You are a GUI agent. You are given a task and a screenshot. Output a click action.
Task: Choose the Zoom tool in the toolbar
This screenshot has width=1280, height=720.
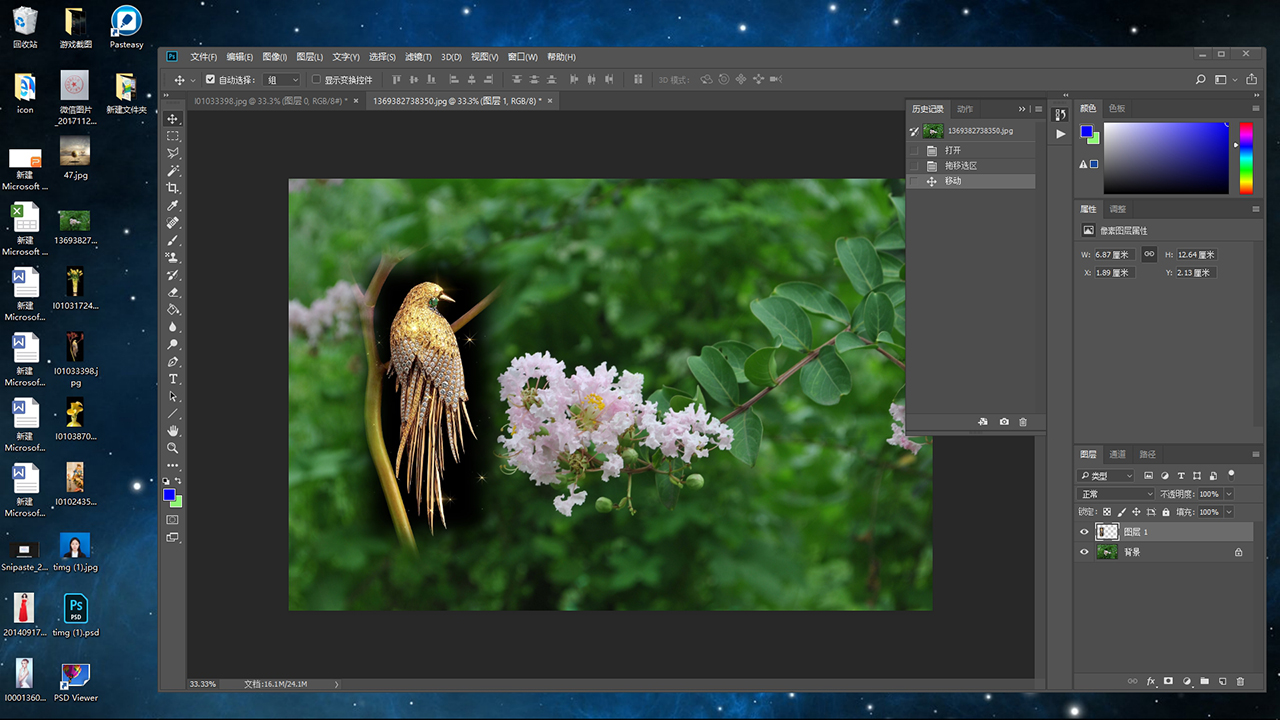click(x=173, y=448)
